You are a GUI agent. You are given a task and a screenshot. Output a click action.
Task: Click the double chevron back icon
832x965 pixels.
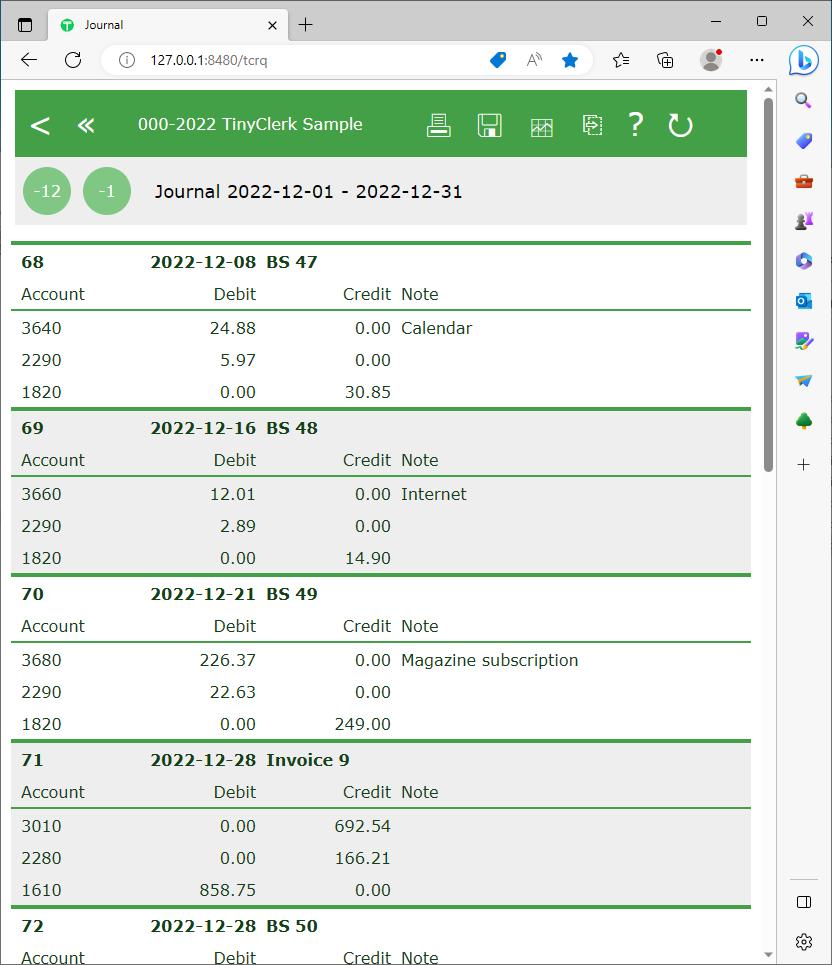(86, 125)
